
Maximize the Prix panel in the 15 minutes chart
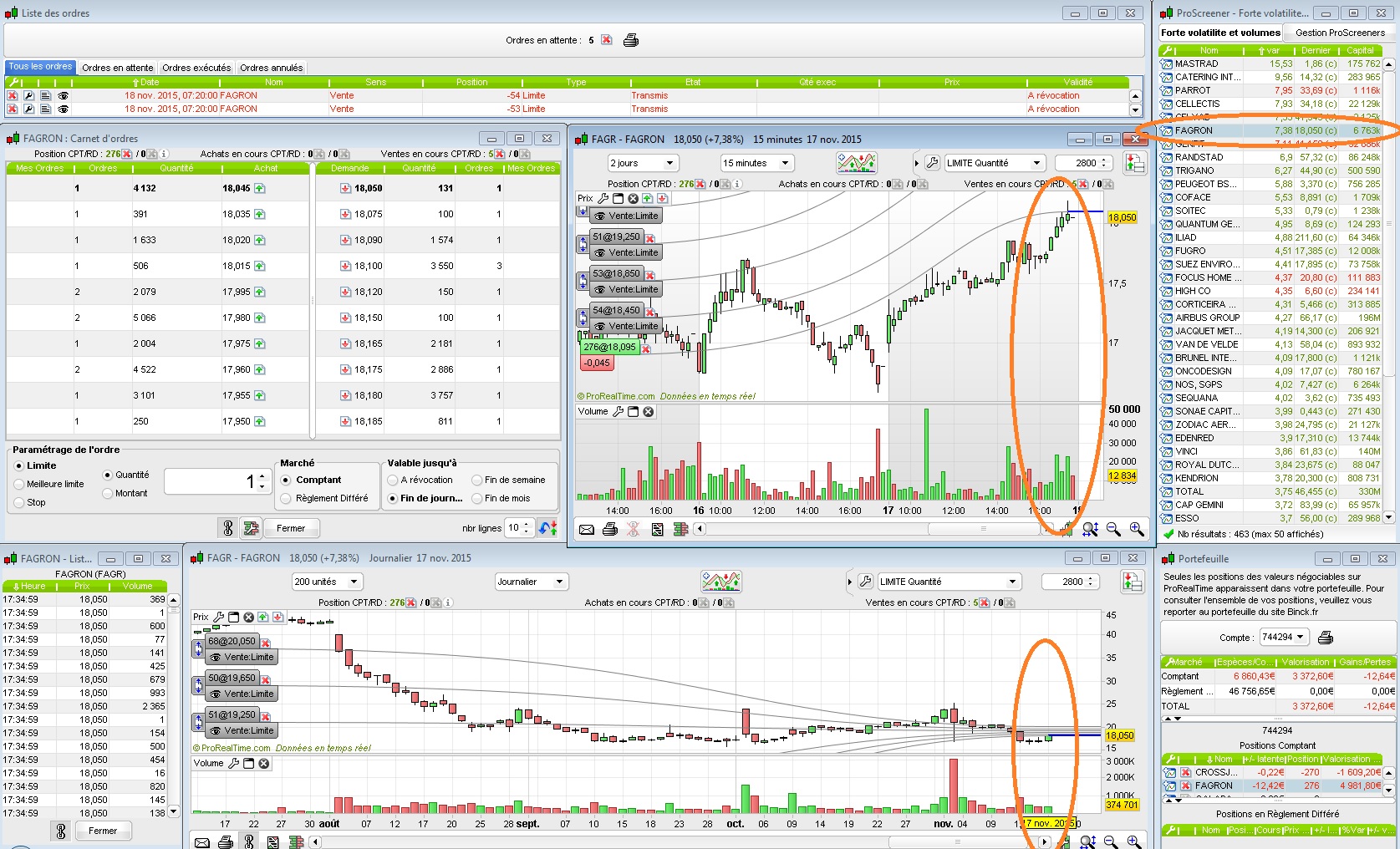coord(618,199)
